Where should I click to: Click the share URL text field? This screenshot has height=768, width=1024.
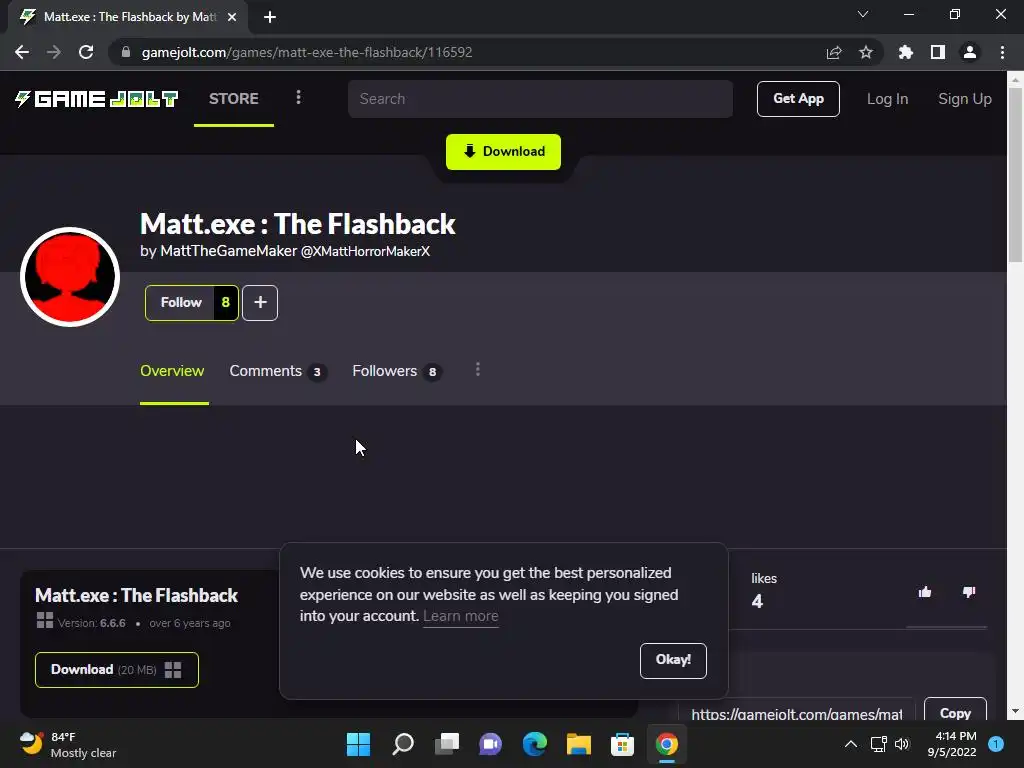797,712
